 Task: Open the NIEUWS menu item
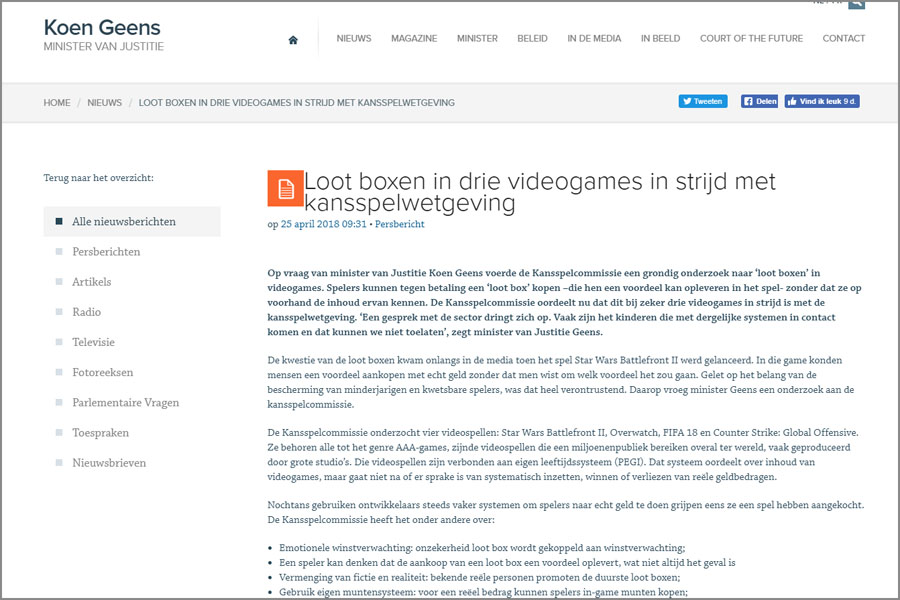(354, 38)
